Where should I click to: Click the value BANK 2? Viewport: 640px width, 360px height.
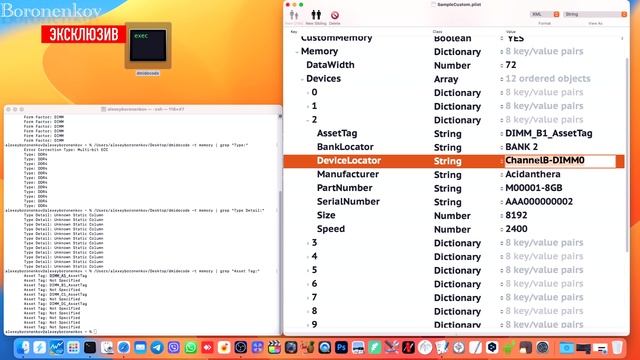click(521, 147)
